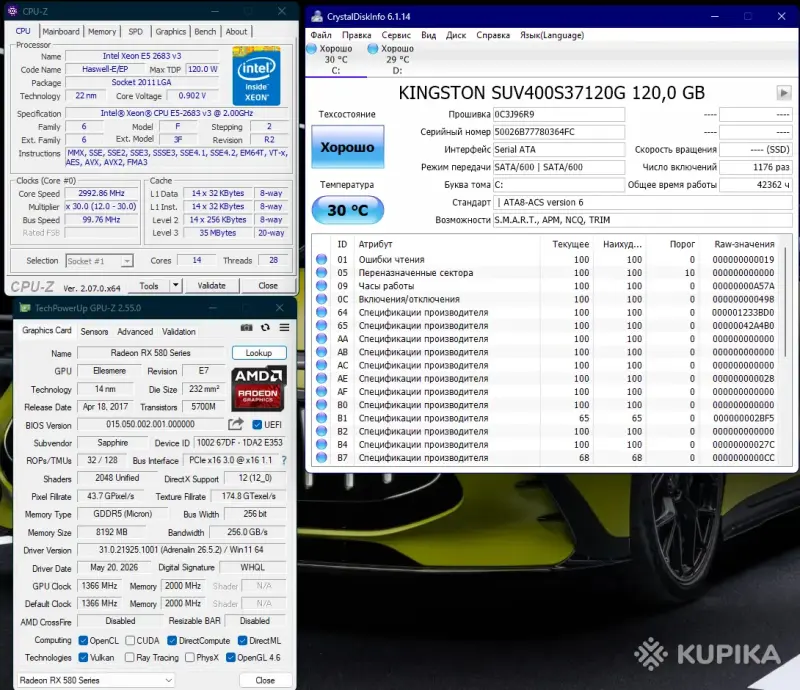Toggle the CUDA checkbox
Image resolution: width=800 pixels, height=690 pixels.
[x=130, y=640]
